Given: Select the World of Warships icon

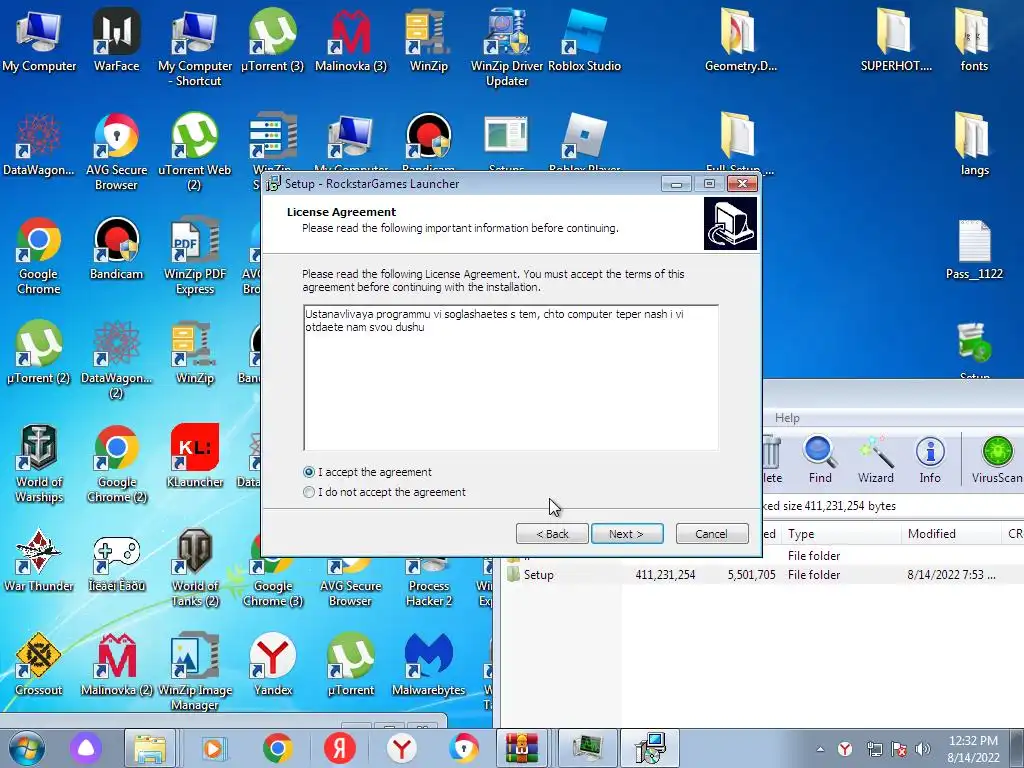Looking at the screenshot, I should 39,464.
